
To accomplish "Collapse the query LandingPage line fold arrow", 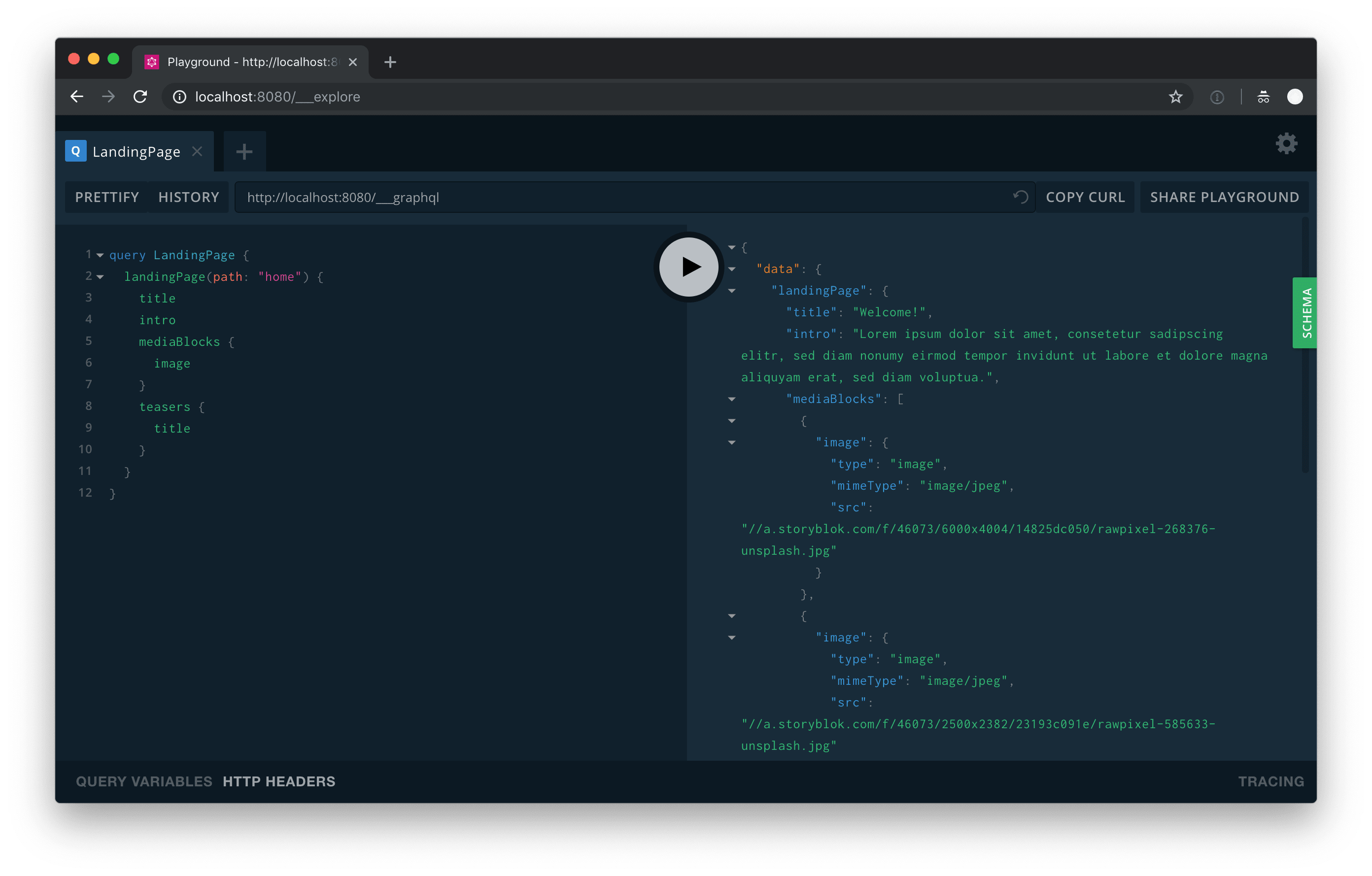I will coord(100,255).
